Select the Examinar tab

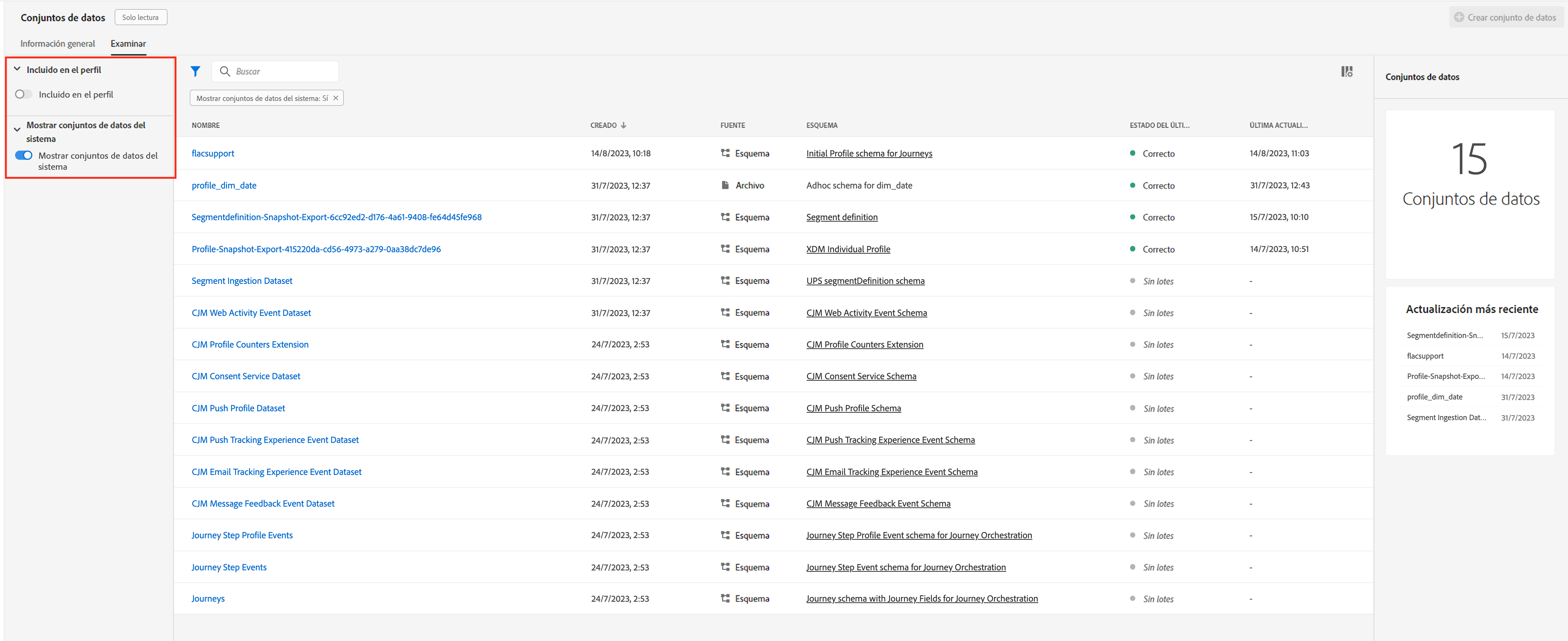pos(128,44)
